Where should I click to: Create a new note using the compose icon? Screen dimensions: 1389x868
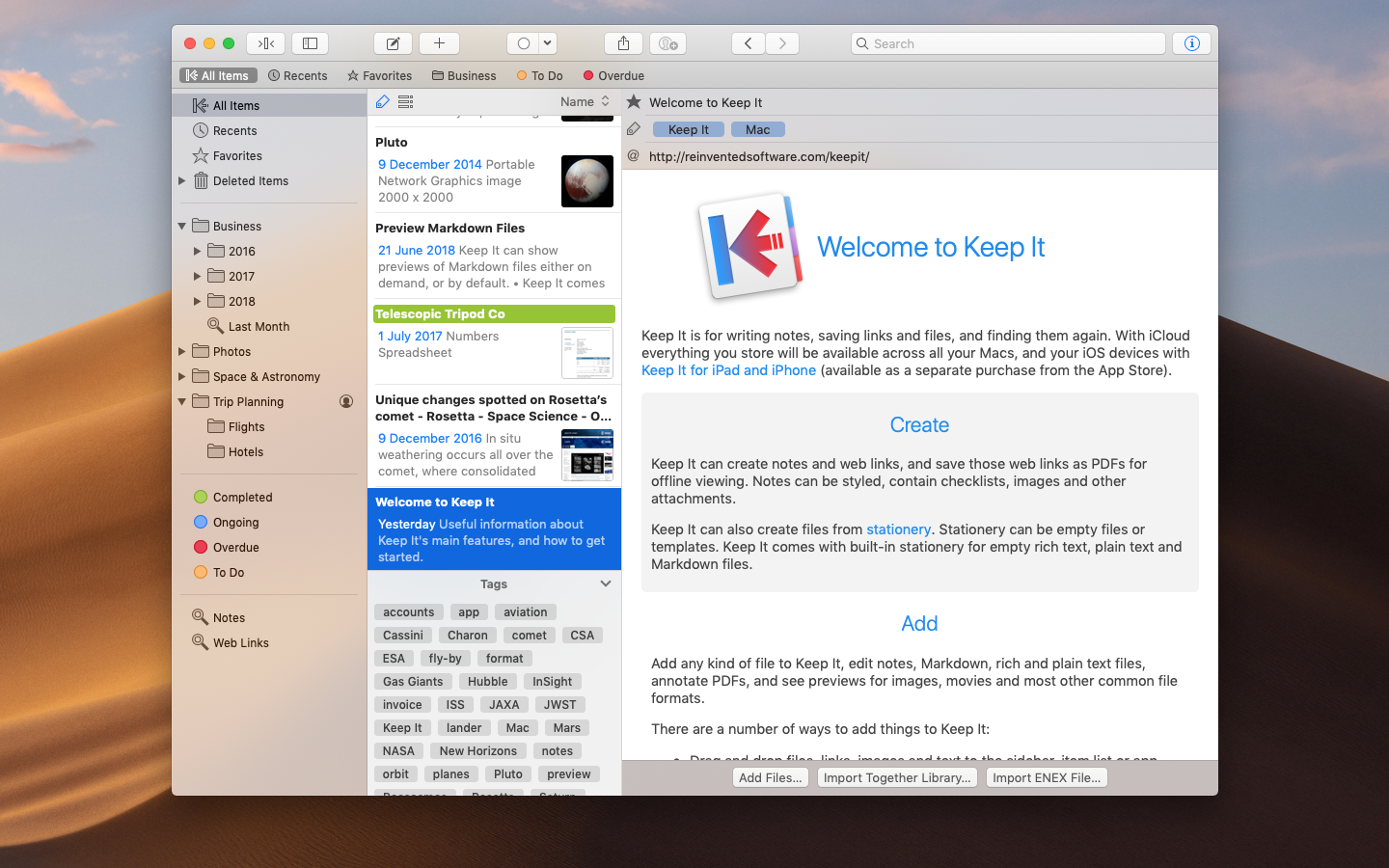393,42
